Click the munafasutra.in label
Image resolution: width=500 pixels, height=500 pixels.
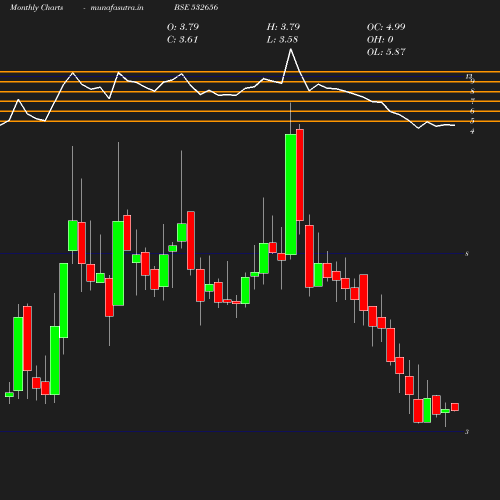117,7
